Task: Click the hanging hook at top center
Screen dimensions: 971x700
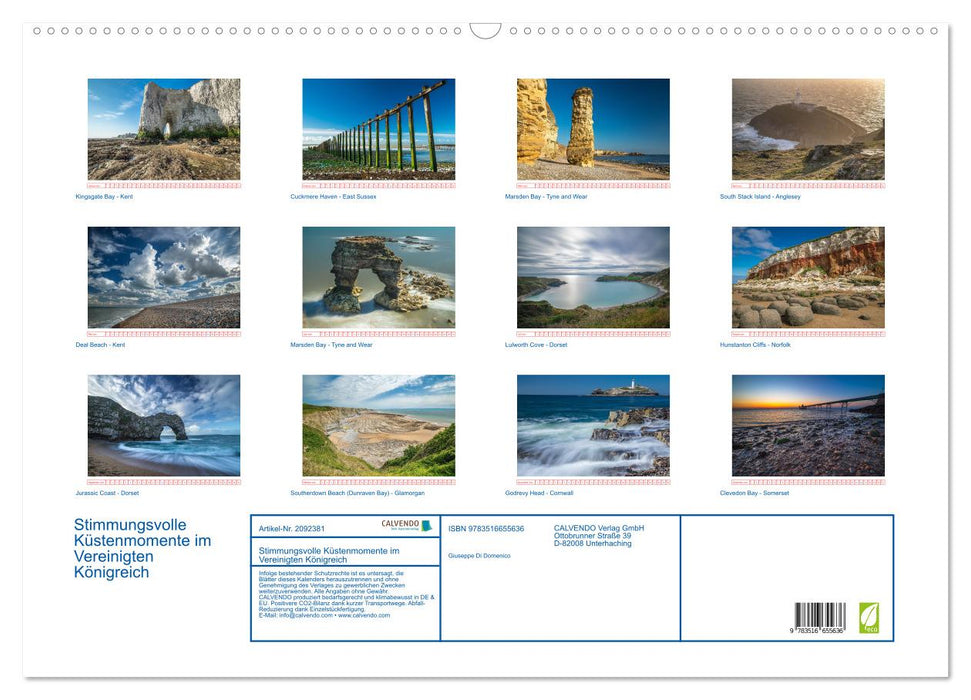Action: click(485, 28)
